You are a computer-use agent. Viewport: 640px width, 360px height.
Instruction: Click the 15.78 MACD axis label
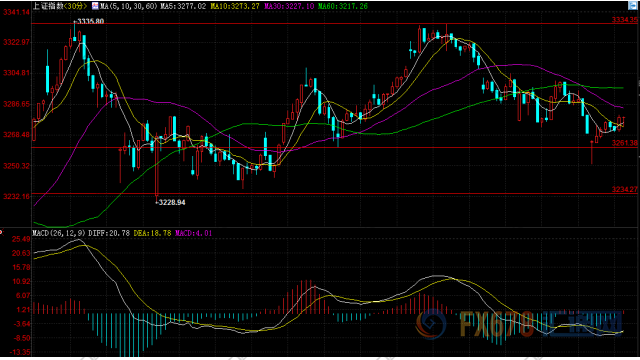click(21, 267)
